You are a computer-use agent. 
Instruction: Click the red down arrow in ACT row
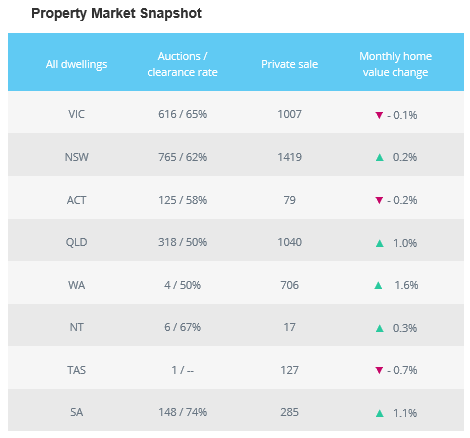pos(379,200)
